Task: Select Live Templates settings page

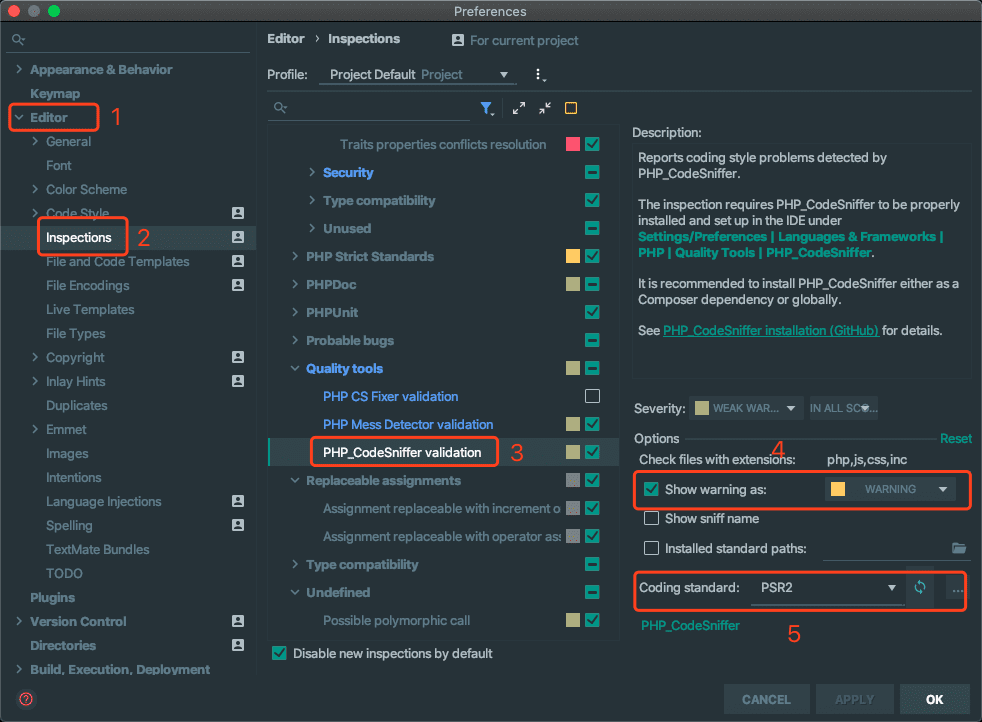Action: [90, 309]
